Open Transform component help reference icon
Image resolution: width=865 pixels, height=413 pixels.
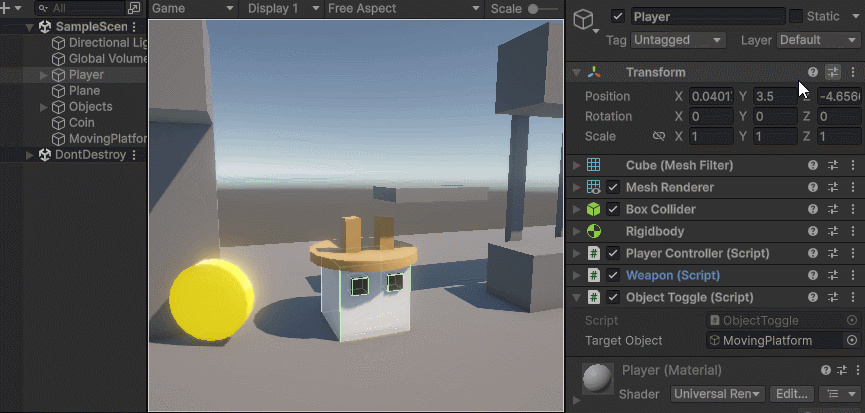813,72
